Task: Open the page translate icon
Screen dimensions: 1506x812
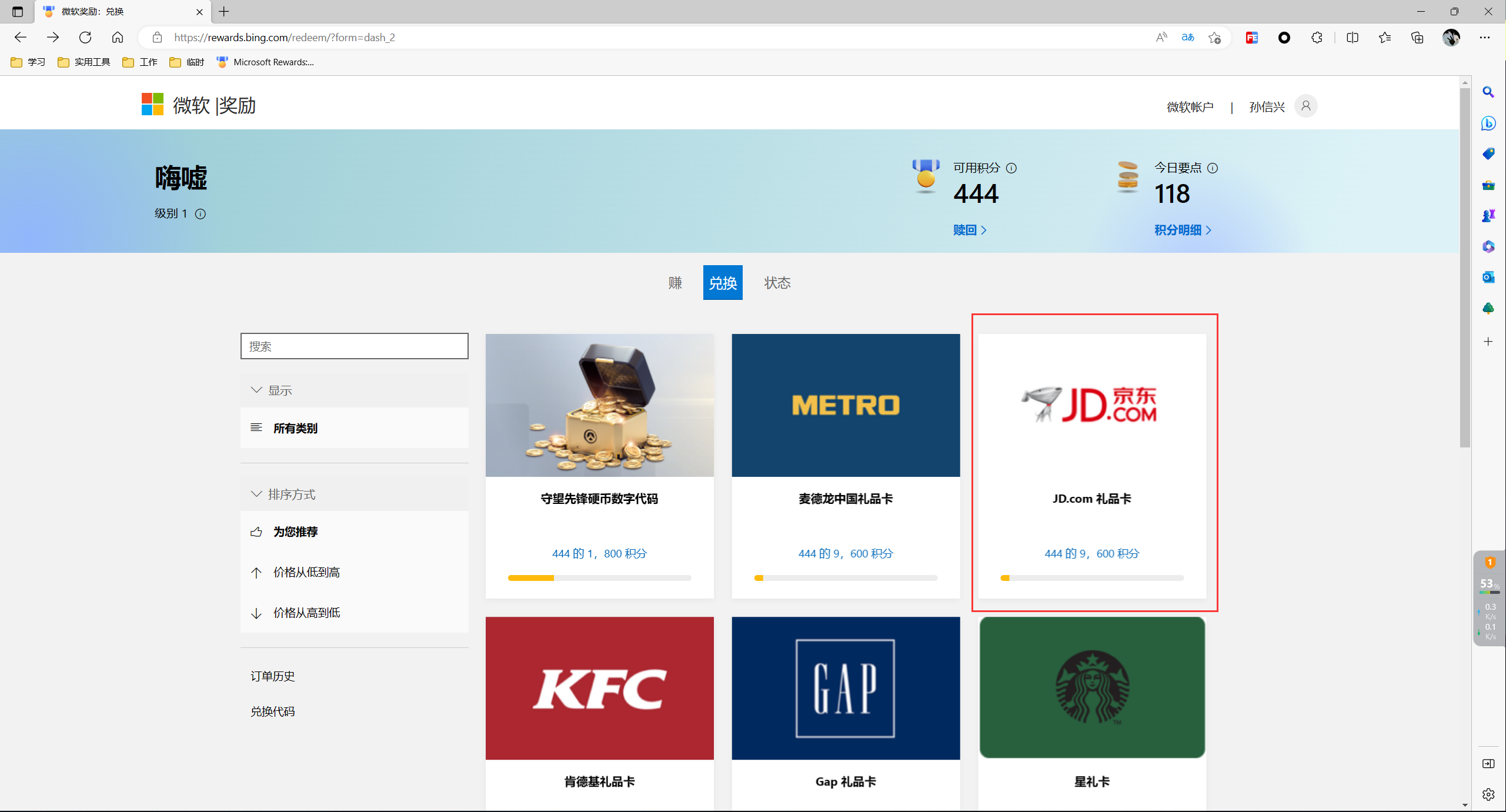Action: click(x=1188, y=38)
